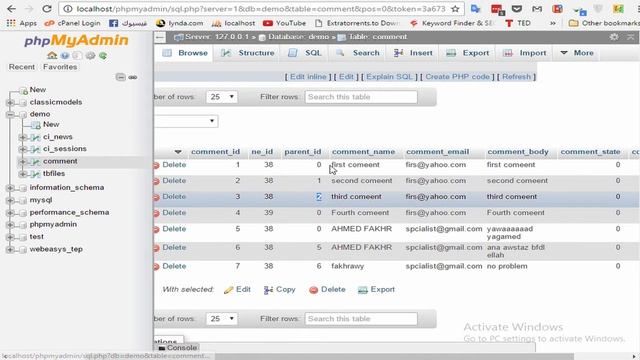The image size is (640, 360).
Task: Open the Import tab
Action: click(524, 53)
